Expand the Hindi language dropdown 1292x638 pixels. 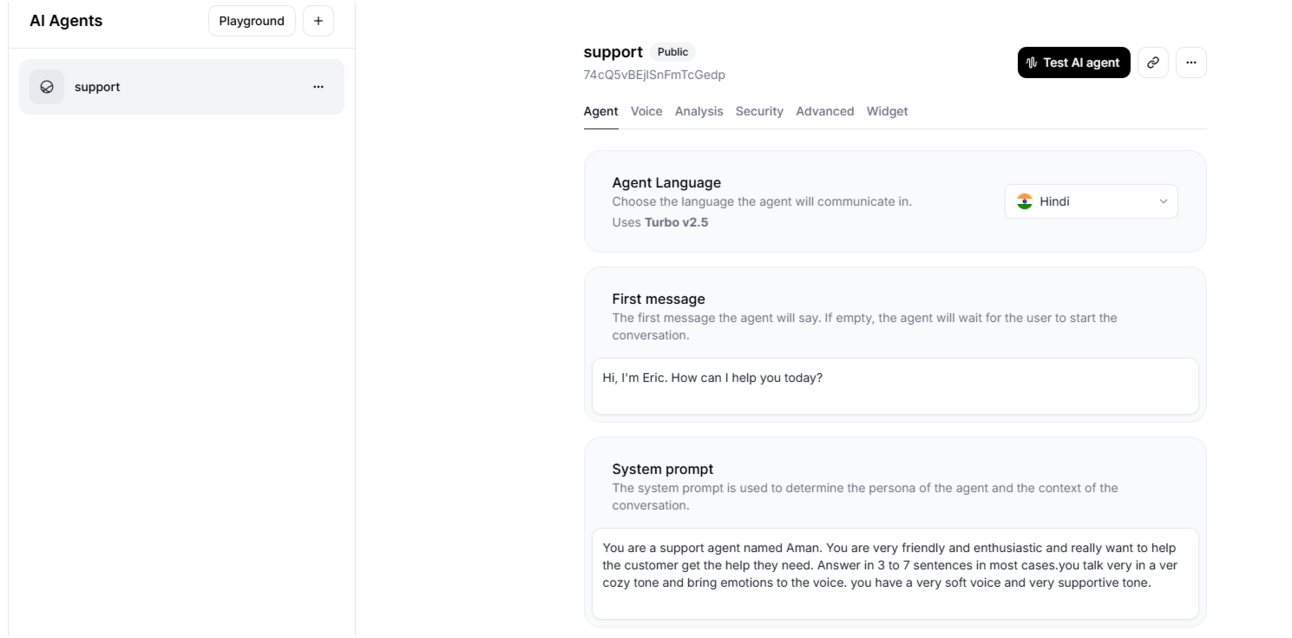(1091, 201)
